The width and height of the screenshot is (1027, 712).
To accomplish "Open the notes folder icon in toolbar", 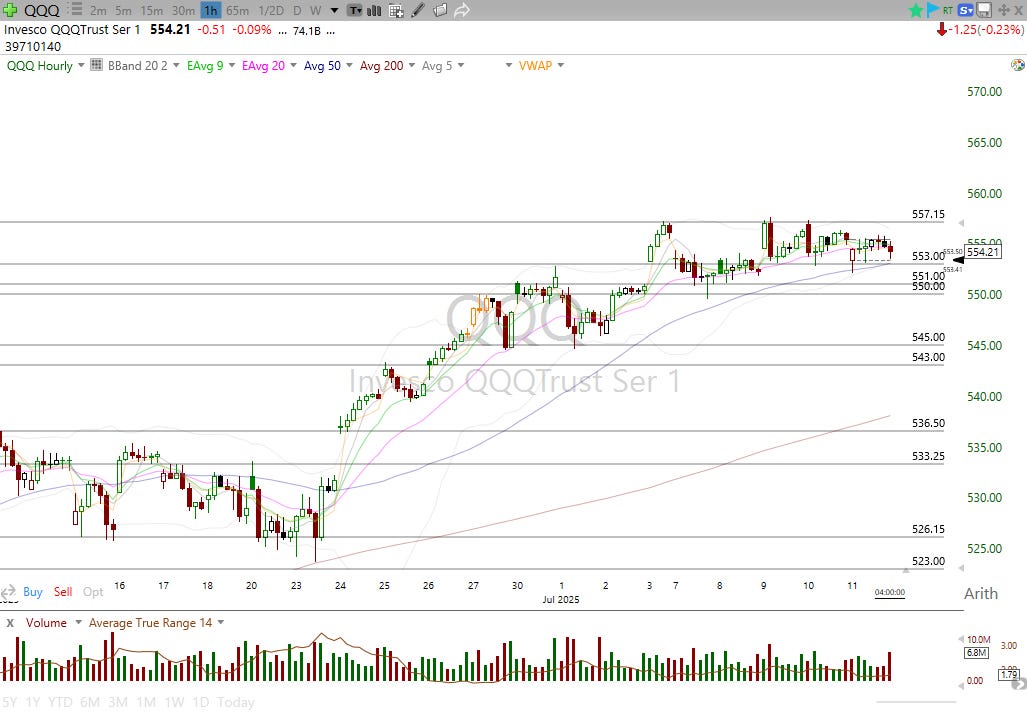I will 440,10.
